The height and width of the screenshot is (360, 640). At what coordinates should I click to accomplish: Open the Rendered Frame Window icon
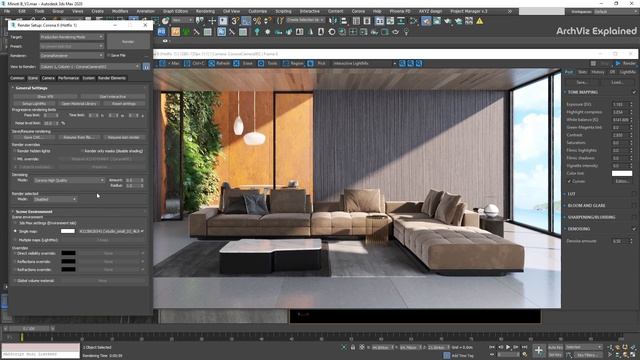click(437, 21)
